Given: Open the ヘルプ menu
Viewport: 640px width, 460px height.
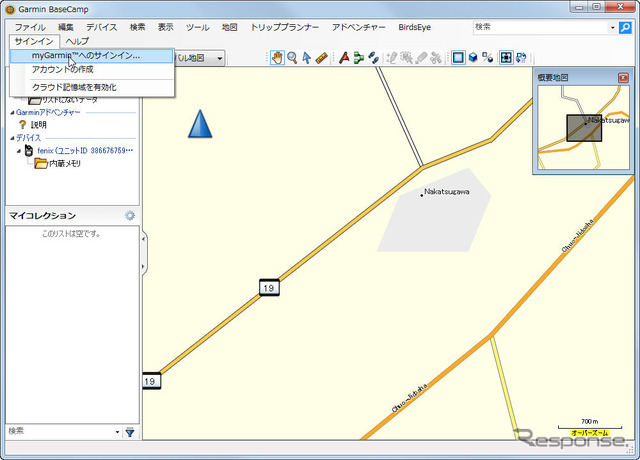Looking at the screenshot, I should click(77, 41).
